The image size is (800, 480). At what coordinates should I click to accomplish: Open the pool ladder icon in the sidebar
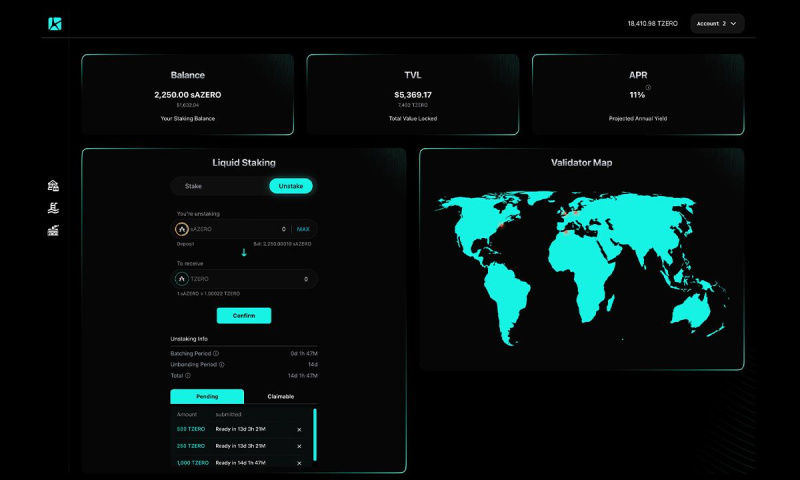[53, 208]
